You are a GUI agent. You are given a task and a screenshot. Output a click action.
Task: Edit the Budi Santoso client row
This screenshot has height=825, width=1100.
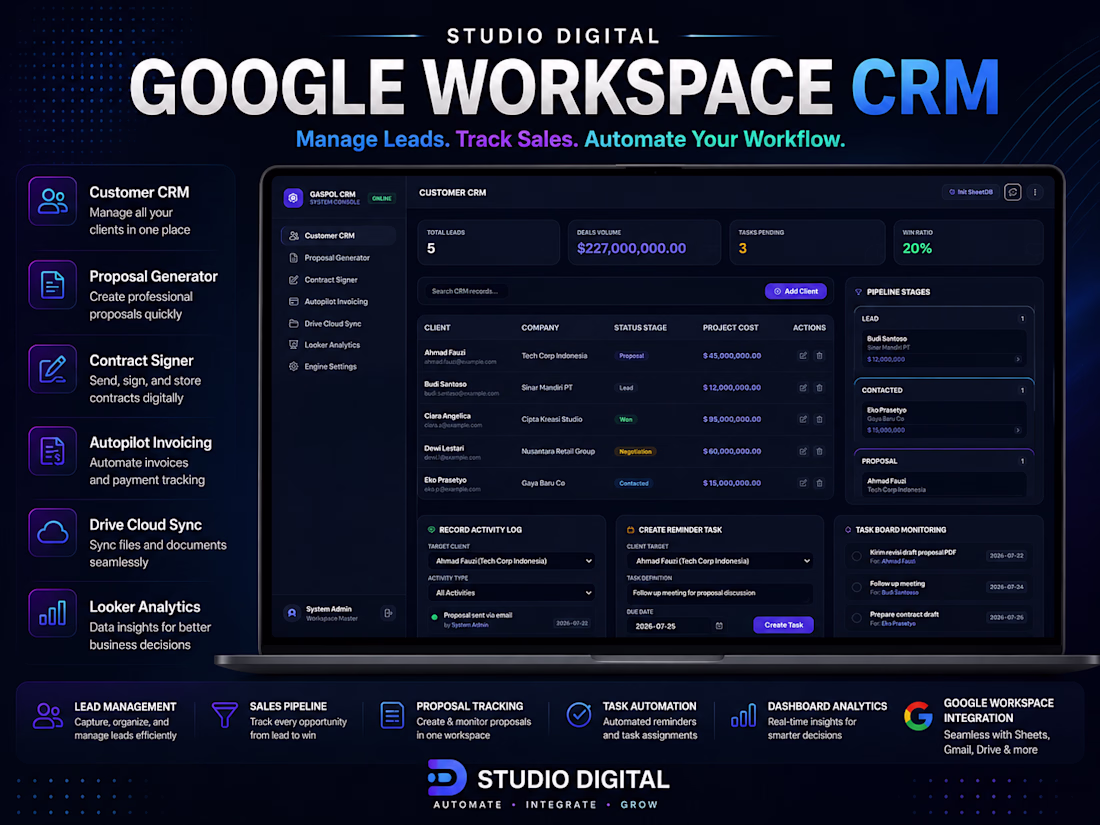point(803,387)
